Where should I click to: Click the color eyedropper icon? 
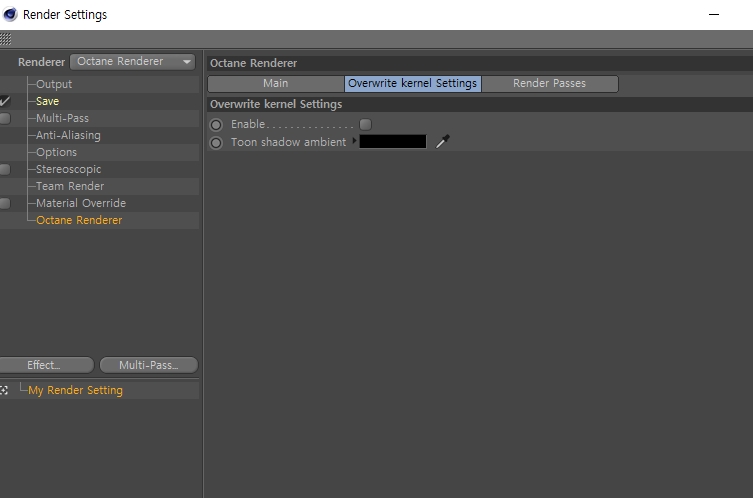tap(443, 141)
